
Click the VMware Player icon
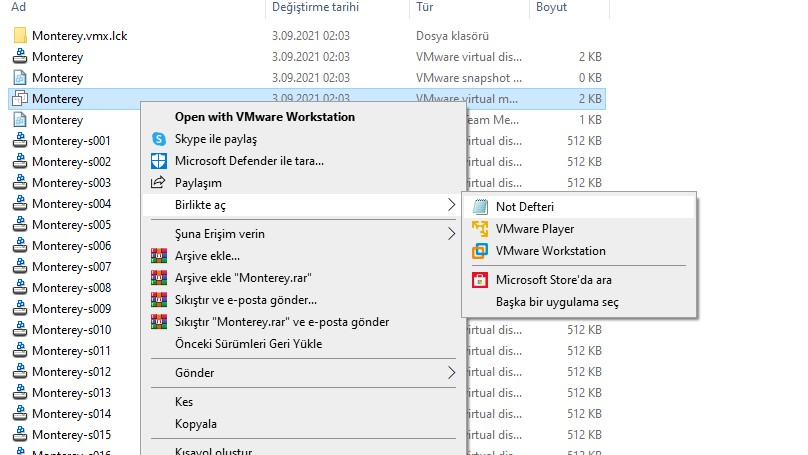click(480, 229)
